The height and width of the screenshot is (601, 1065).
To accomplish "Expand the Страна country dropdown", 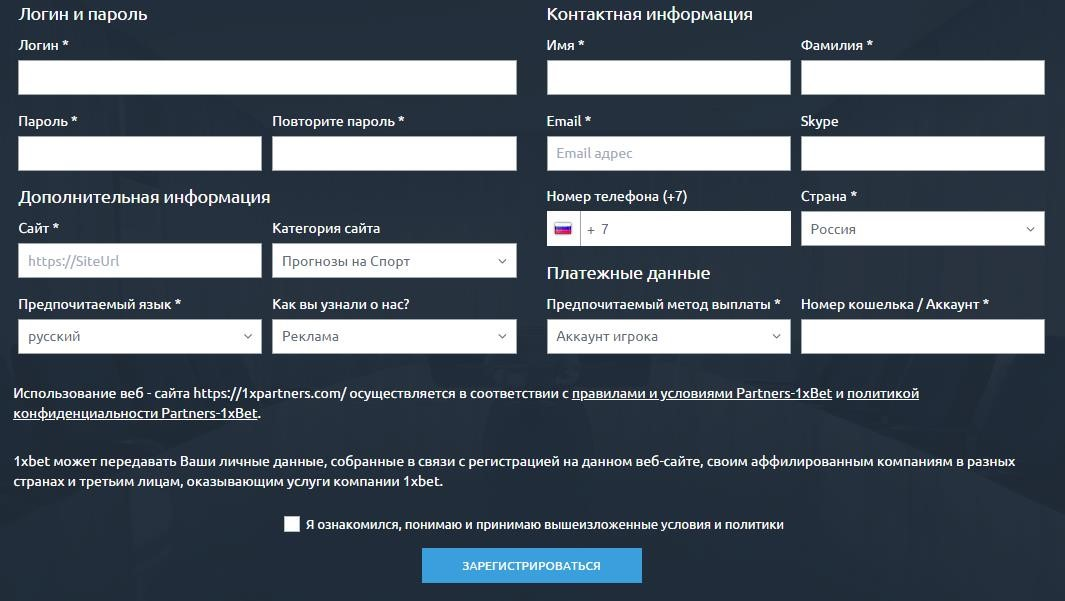I will pos(922,229).
